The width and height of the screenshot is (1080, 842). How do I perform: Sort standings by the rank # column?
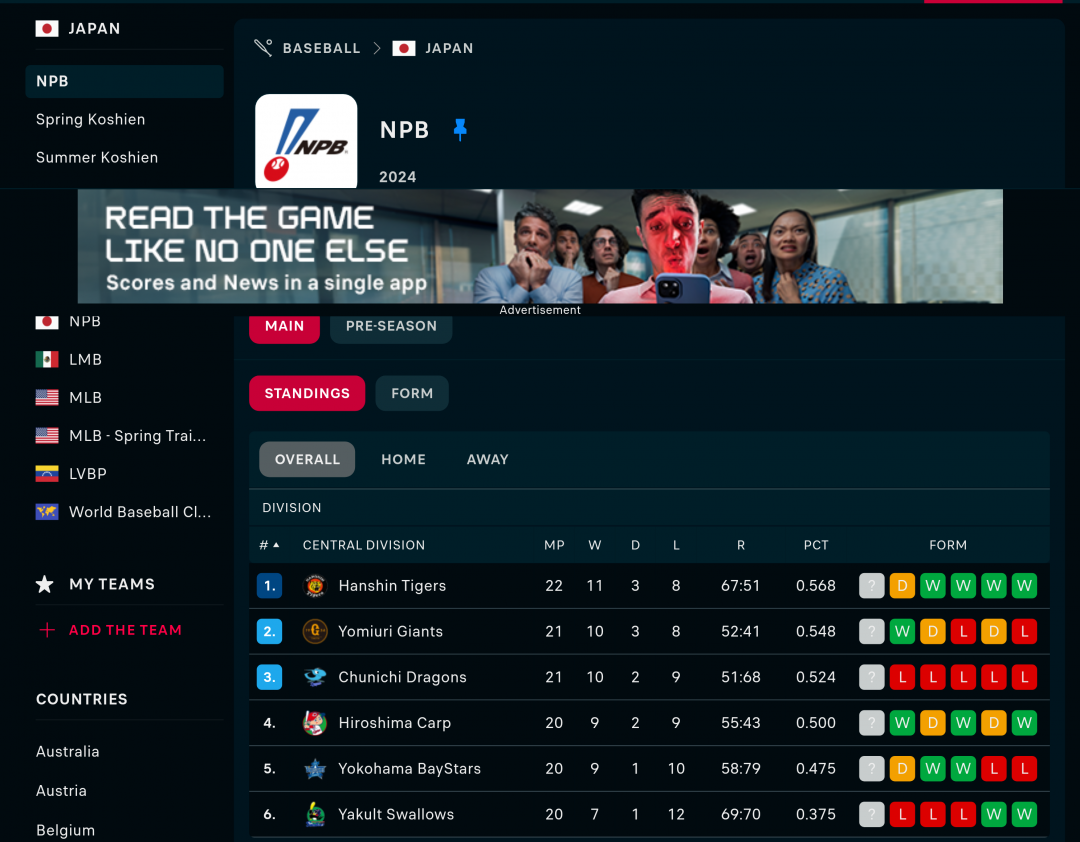[269, 545]
